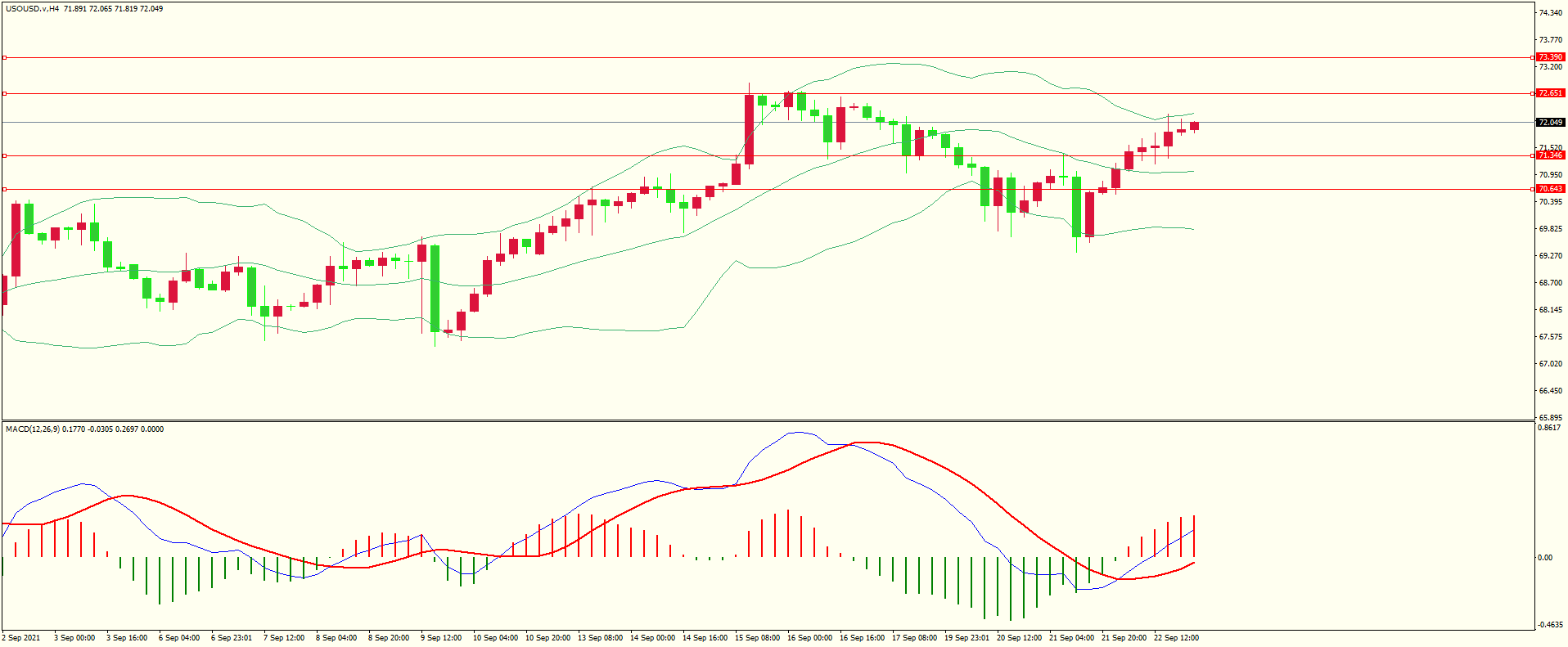Click the 67.575 price axis value
Viewport: 1568px width, 647px height.
click(x=1551, y=337)
